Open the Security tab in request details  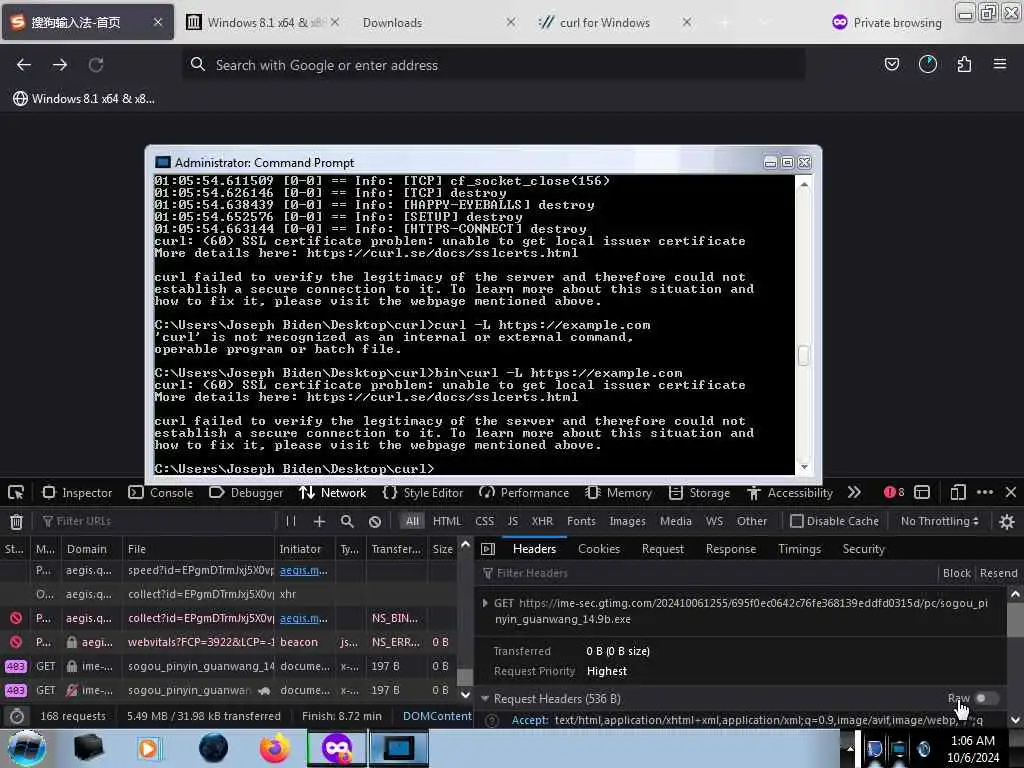click(x=863, y=549)
